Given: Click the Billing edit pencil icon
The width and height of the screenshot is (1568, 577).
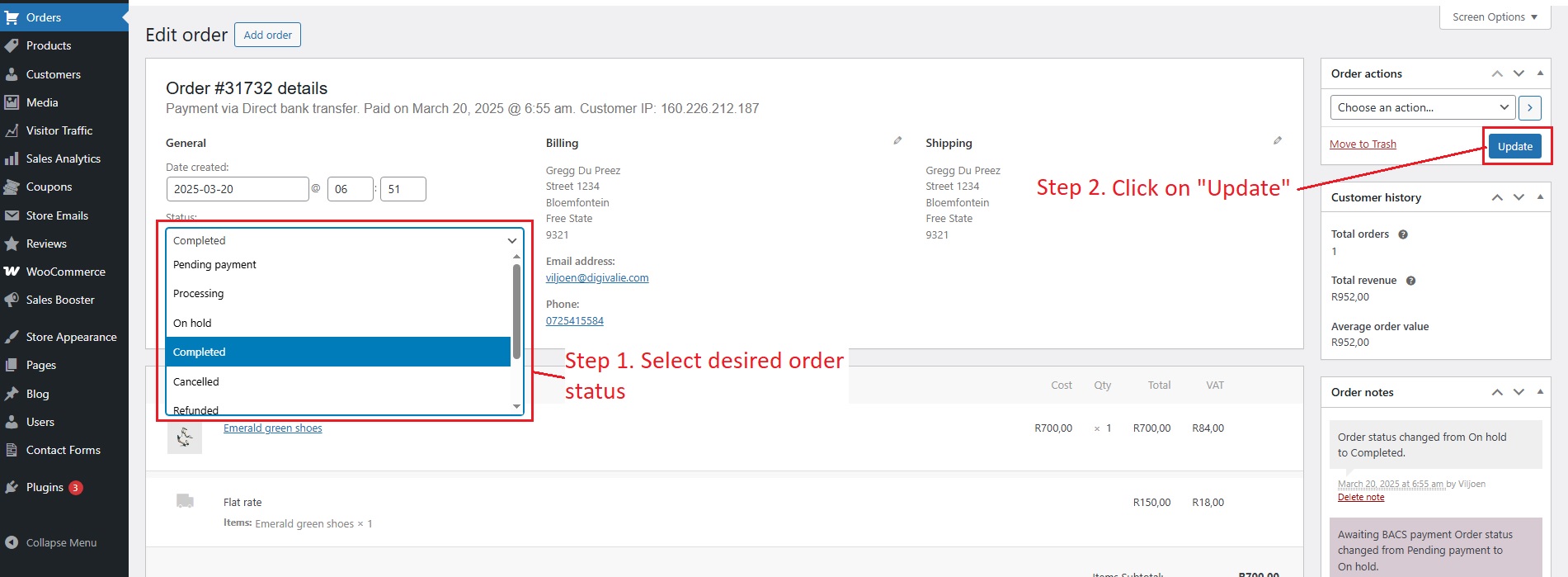Looking at the screenshot, I should pos(897,141).
